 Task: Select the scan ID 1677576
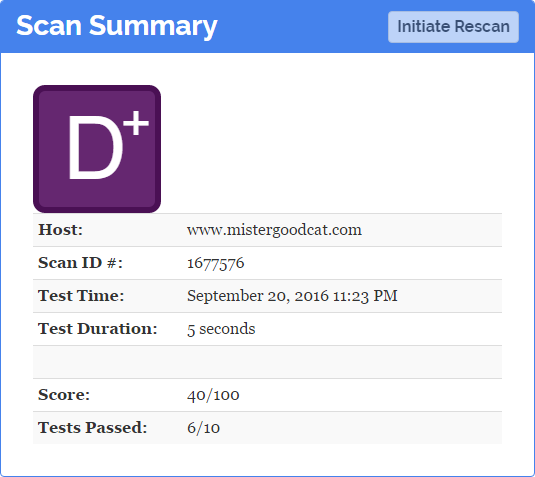tap(216, 263)
